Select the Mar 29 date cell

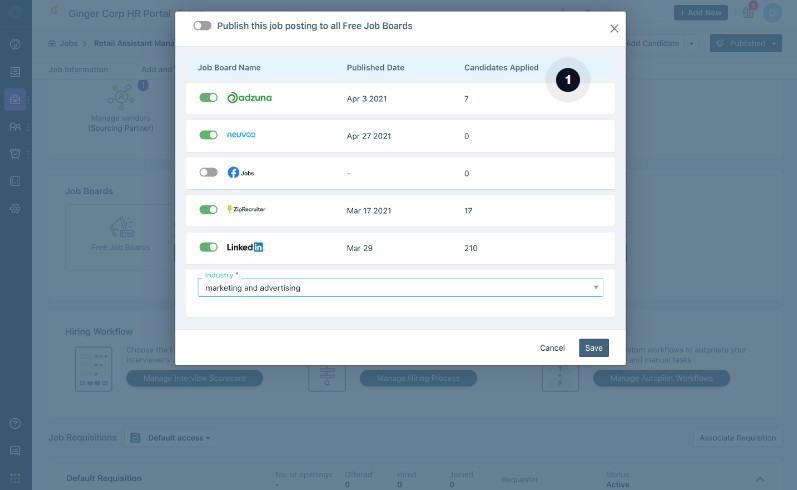click(x=359, y=248)
